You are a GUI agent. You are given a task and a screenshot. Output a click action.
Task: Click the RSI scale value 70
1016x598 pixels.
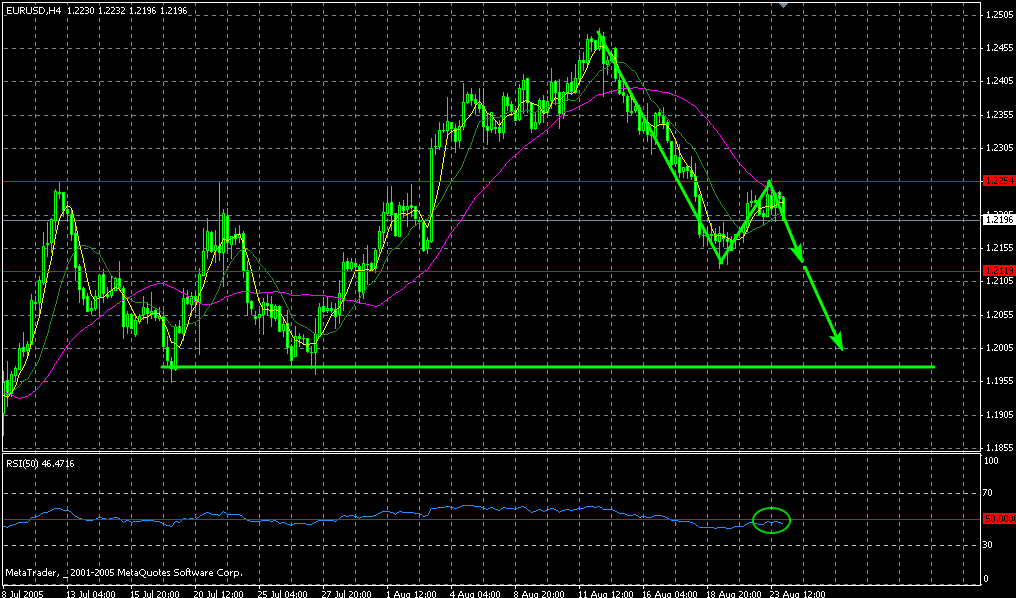point(988,493)
